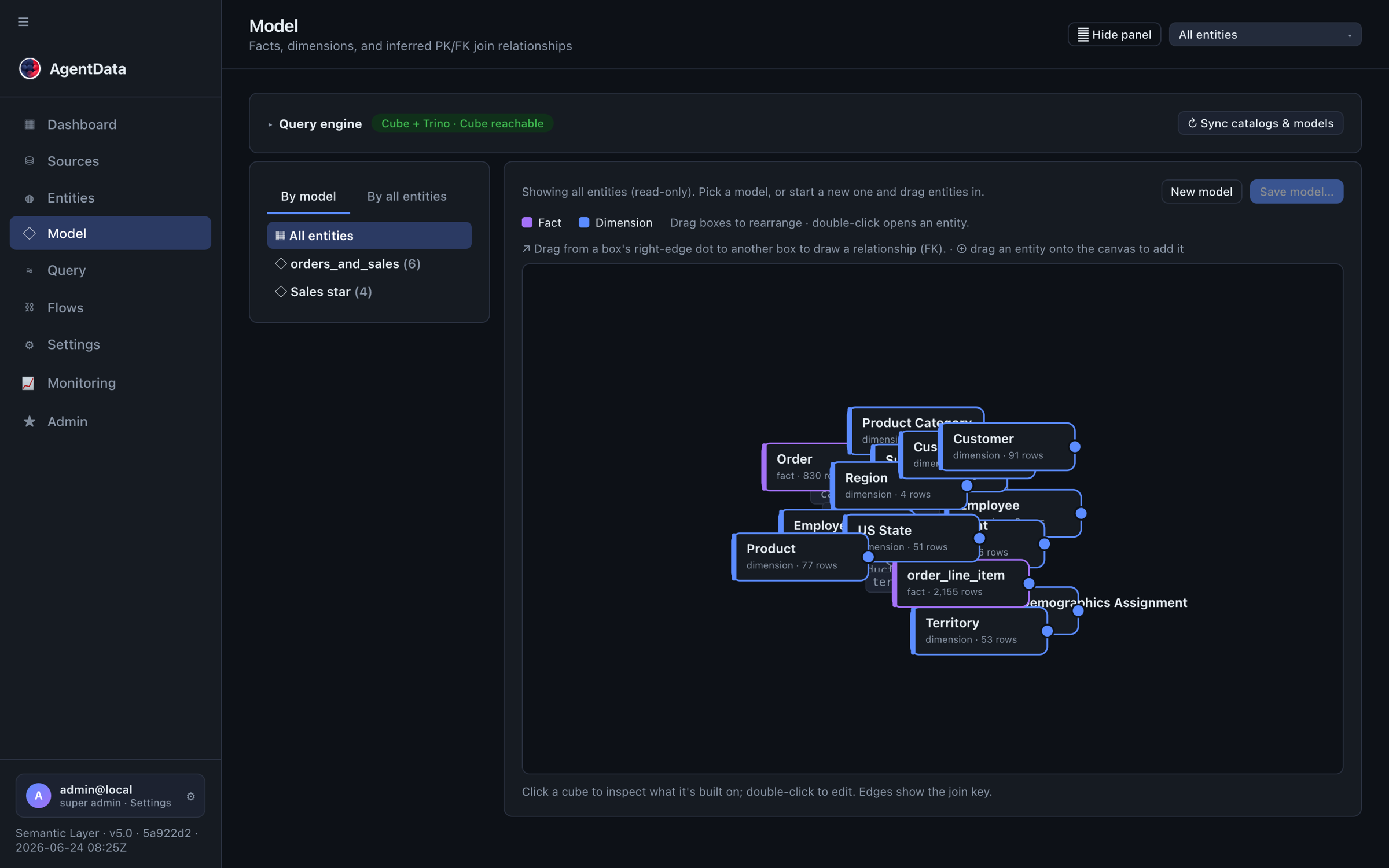Open Settings via its gear icon
1389x868 pixels.
pyautogui.click(x=30, y=345)
